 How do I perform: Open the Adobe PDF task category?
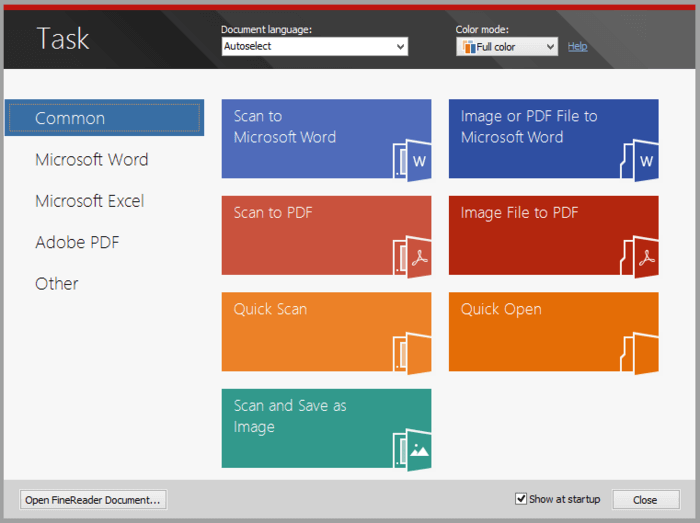pyautogui.click(x=78, y=242)
